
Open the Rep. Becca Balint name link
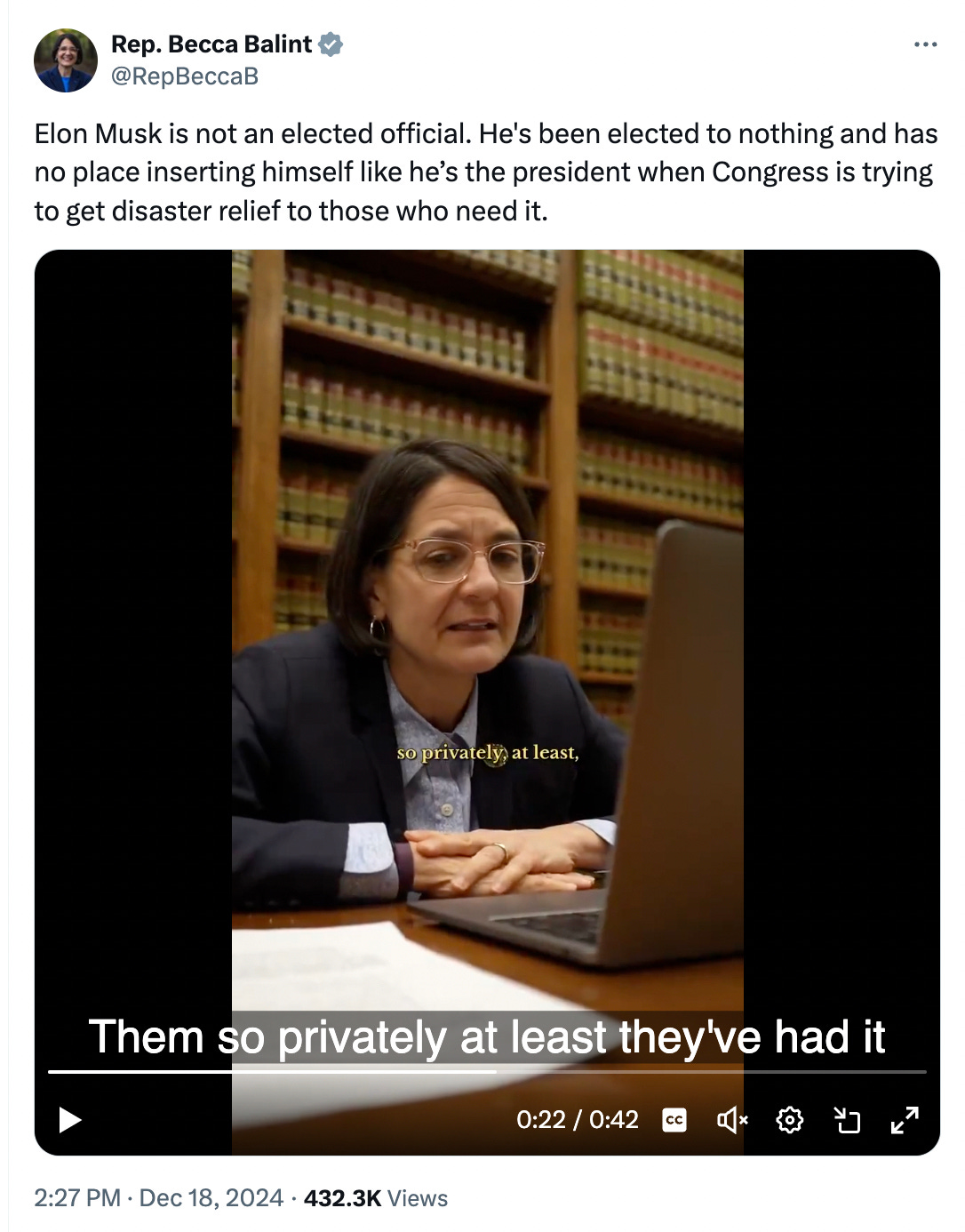tap(211, 44)
